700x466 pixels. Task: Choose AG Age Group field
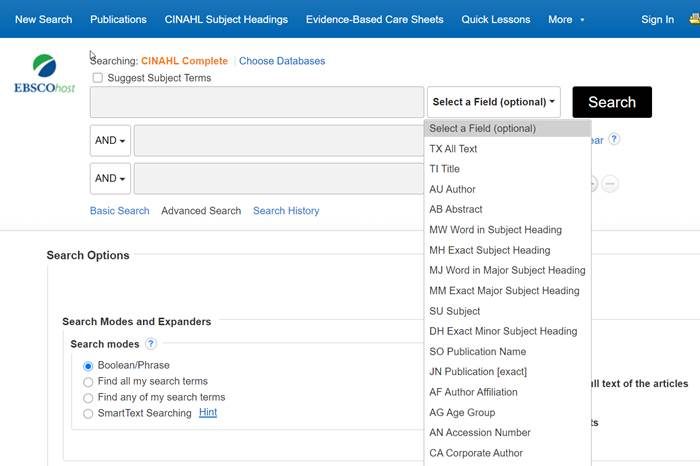click(x=507, y=412)
